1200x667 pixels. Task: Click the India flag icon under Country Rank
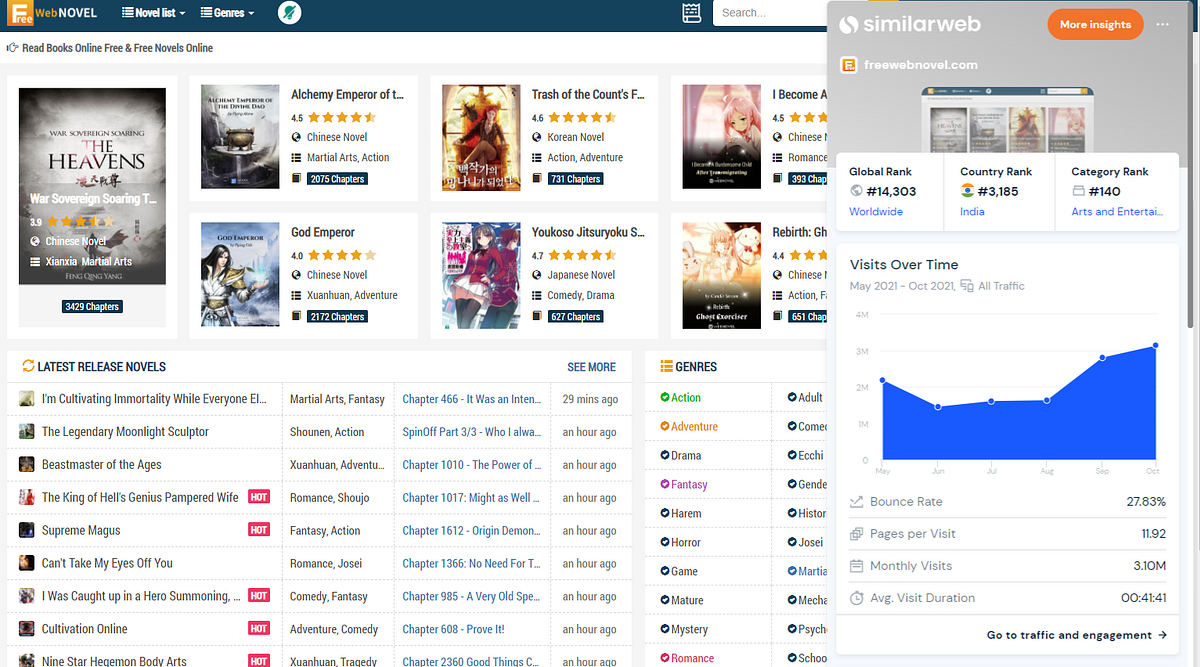pyautogui.click(x=965, y=191)
